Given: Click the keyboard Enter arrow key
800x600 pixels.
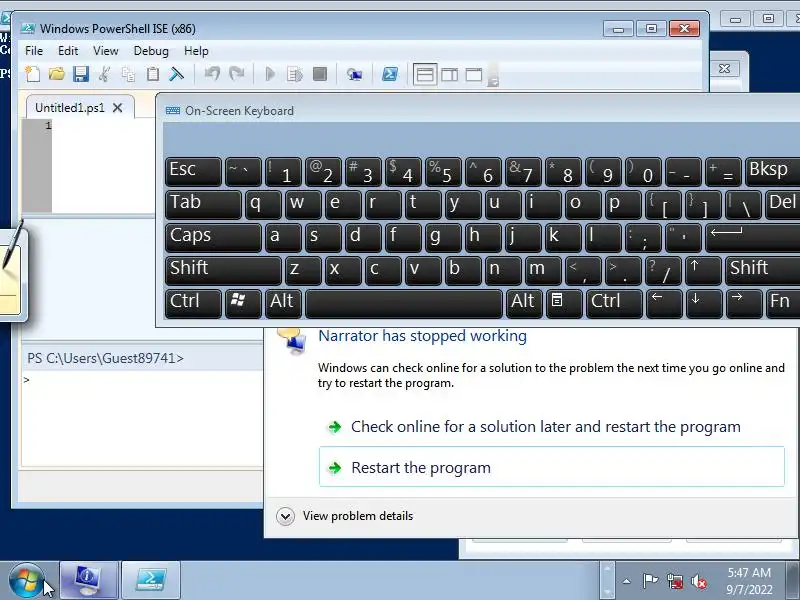Looking at the screenshot, I should coord(753,238).
